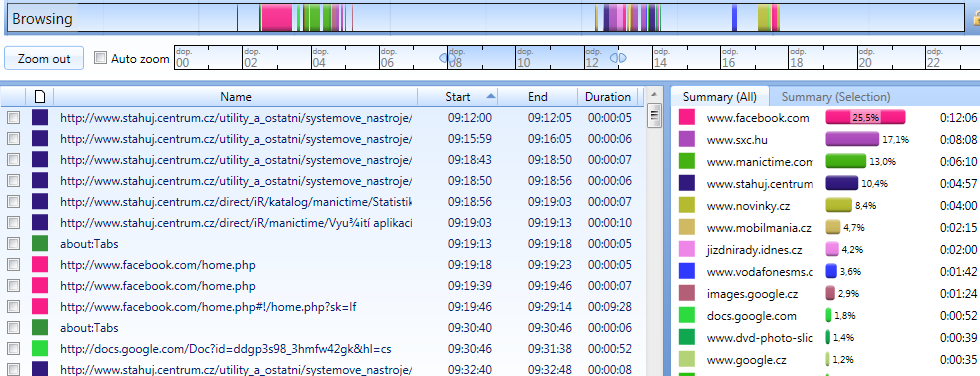
Task: Click the document icon column header
Action: (x=40, y=97)
